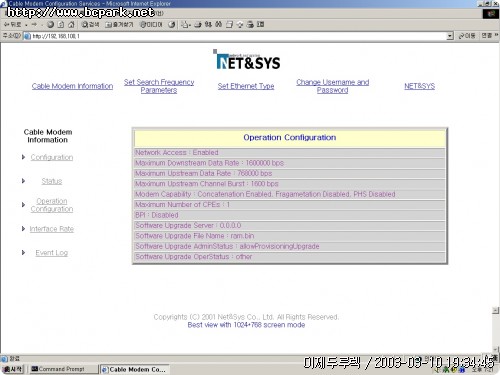The width and height of the screenshot is (500, 375).
Task: Refresh the current page
Action: (61, 25)
